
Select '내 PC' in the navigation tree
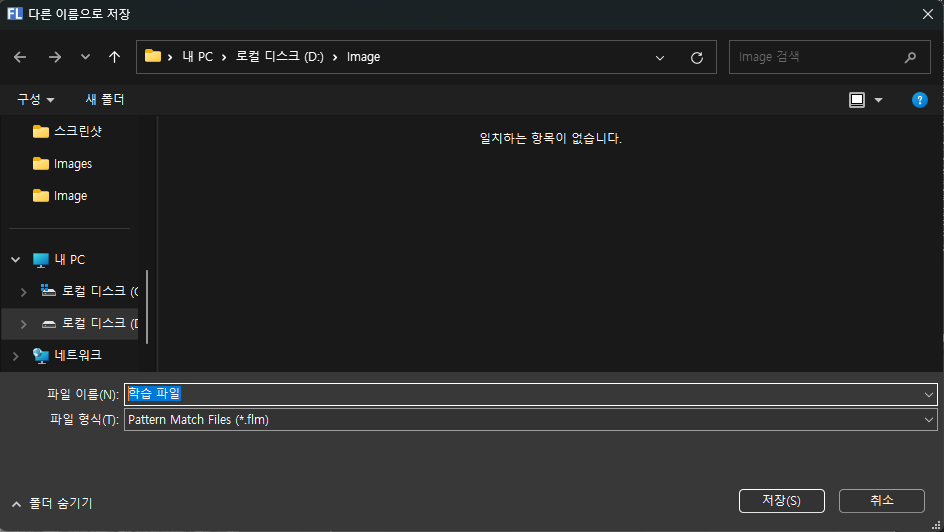coord(59,259)
